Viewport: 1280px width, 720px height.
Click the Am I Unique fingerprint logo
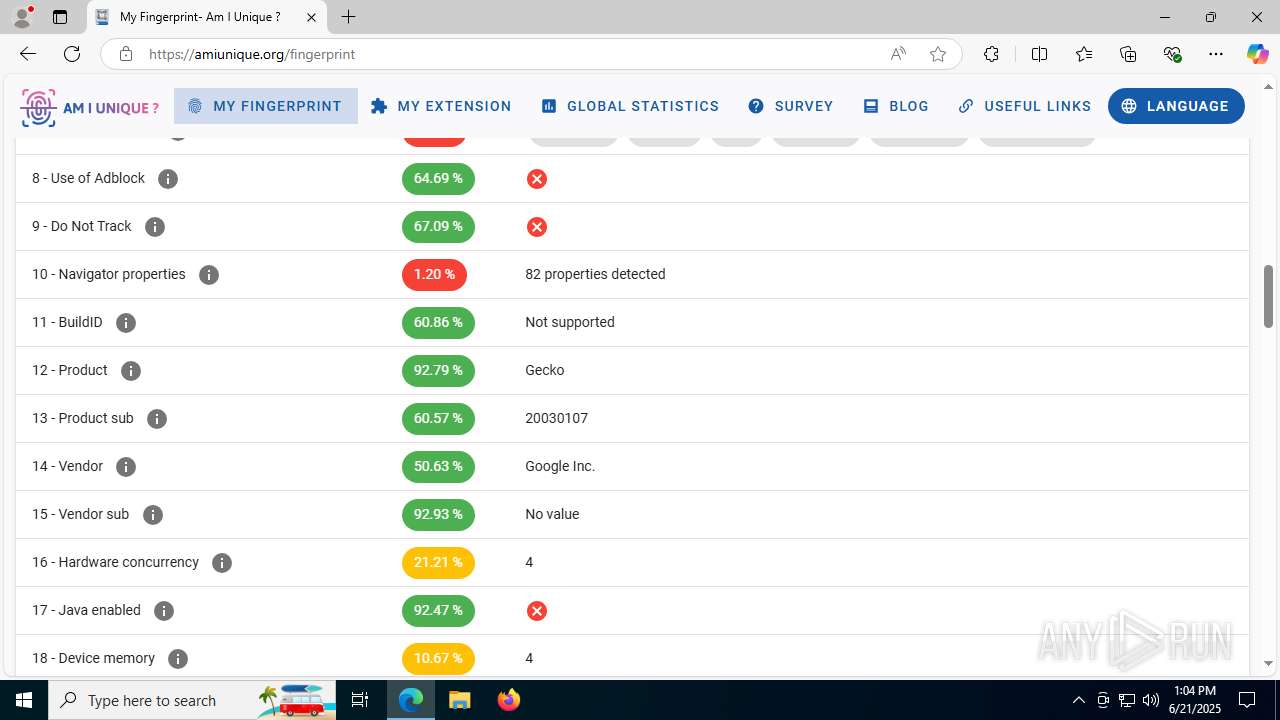point(90,107)
